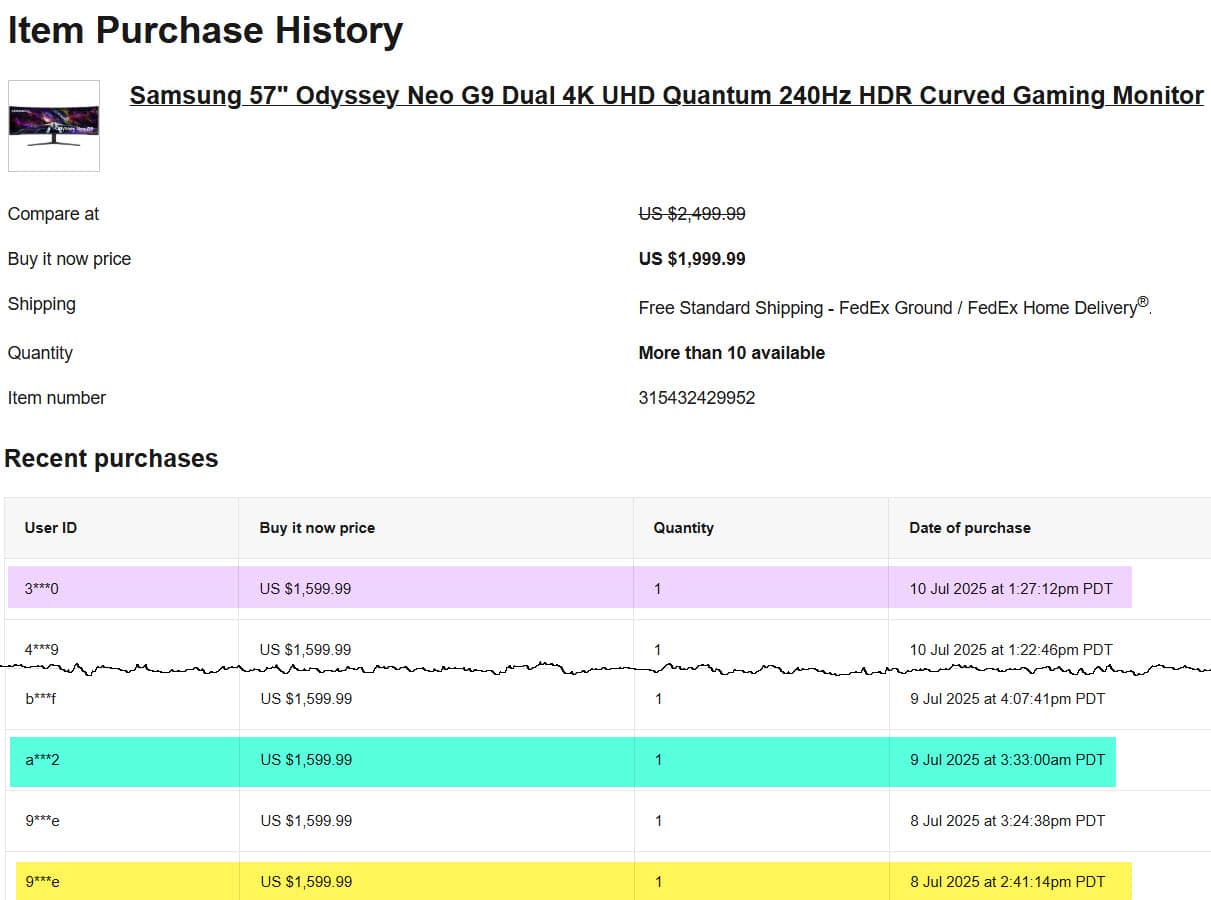This screenshot has width=1211, height=900.
Task: Click the User ID column header
Action: (x=50, y=528)
